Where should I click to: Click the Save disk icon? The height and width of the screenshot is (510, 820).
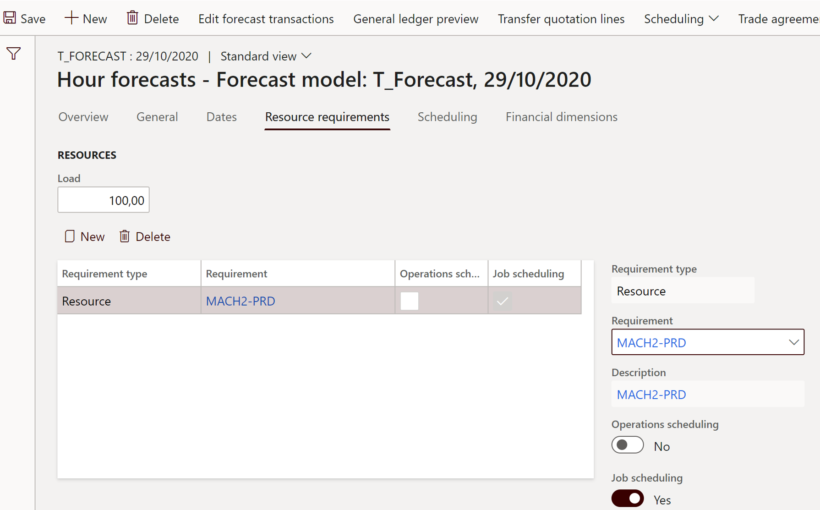(10, 18)
